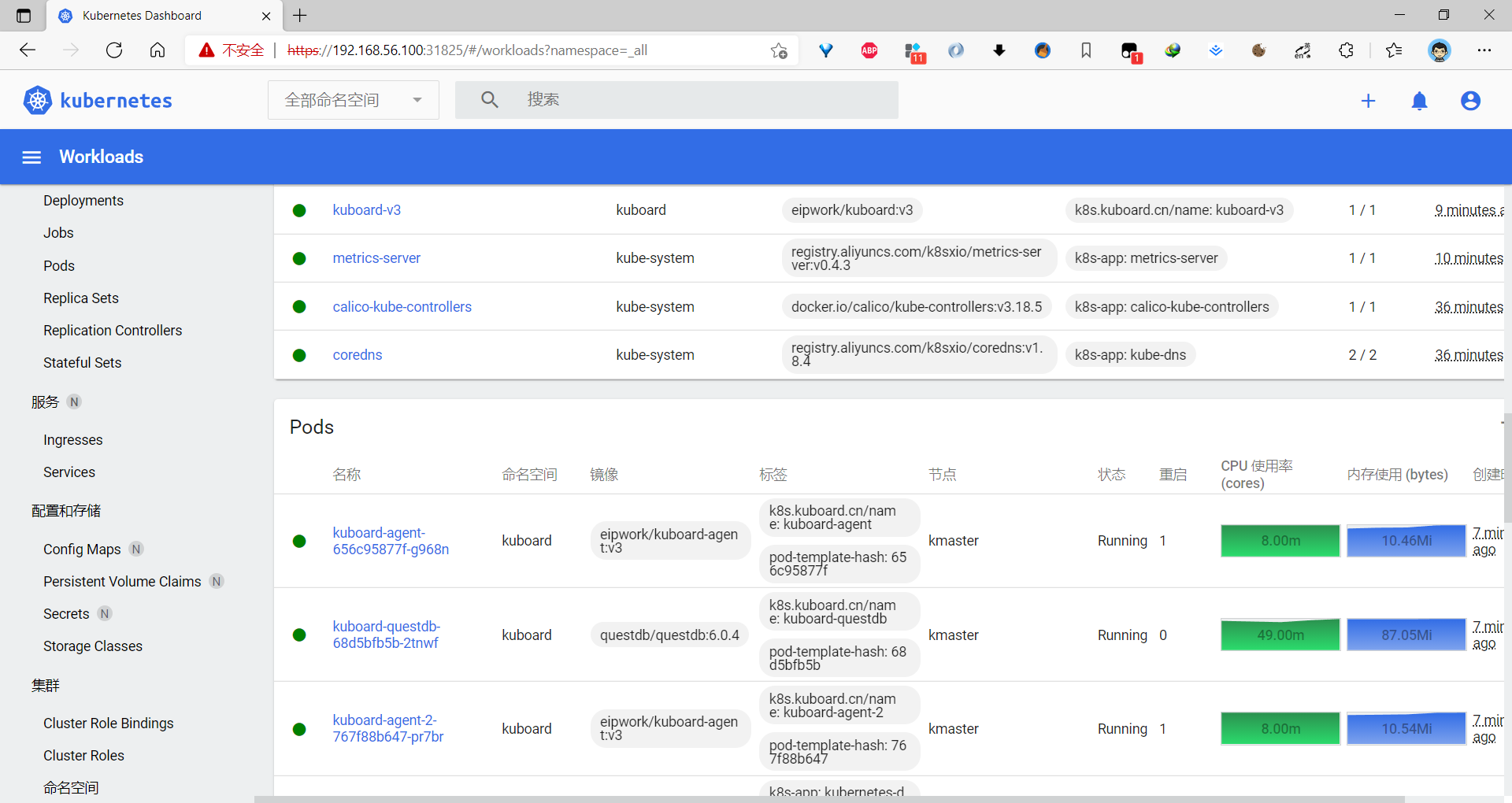Open the hamburger navigation menu

pos(31,157)
